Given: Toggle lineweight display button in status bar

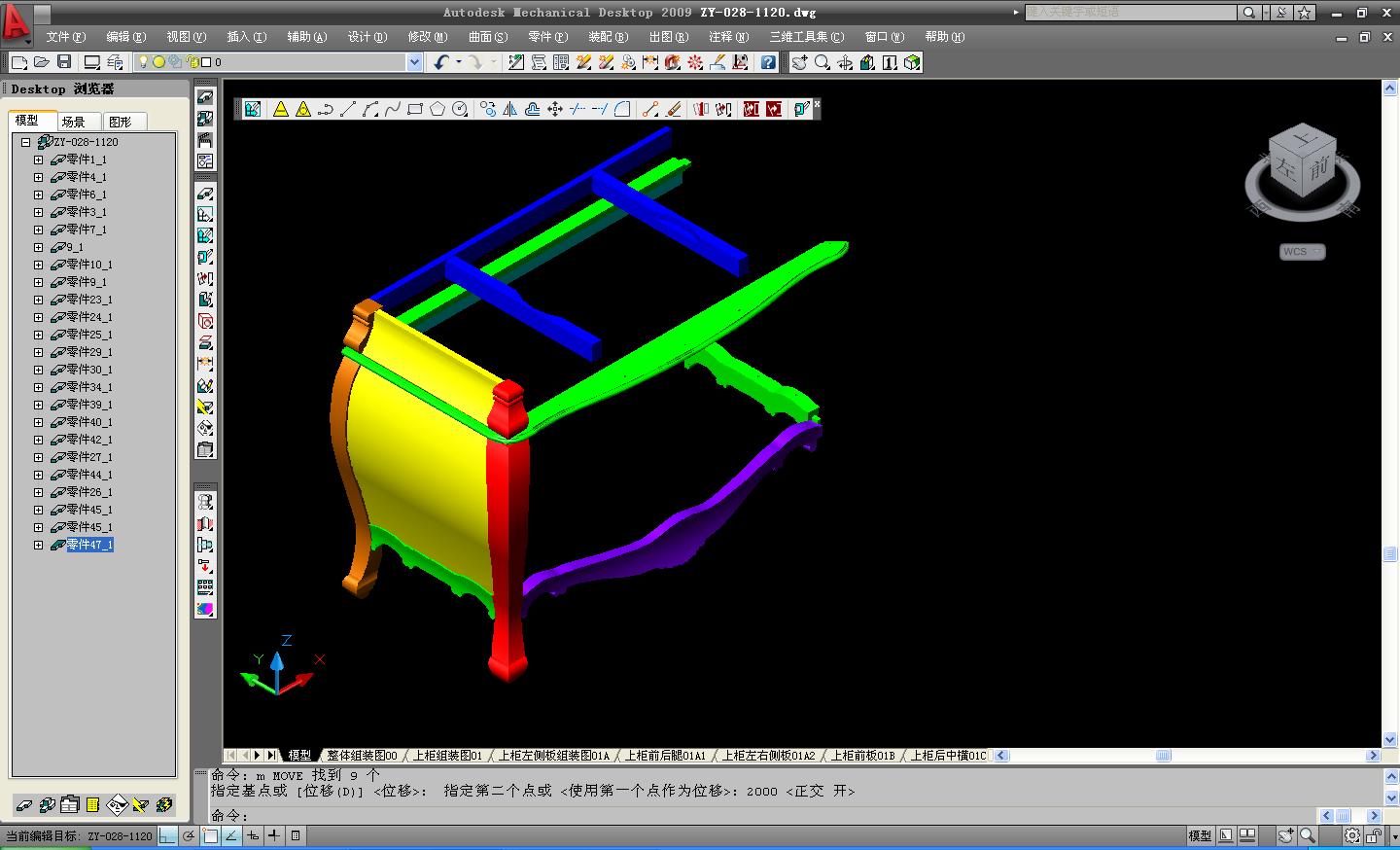Looking at the screenshot, I should 274,835.
